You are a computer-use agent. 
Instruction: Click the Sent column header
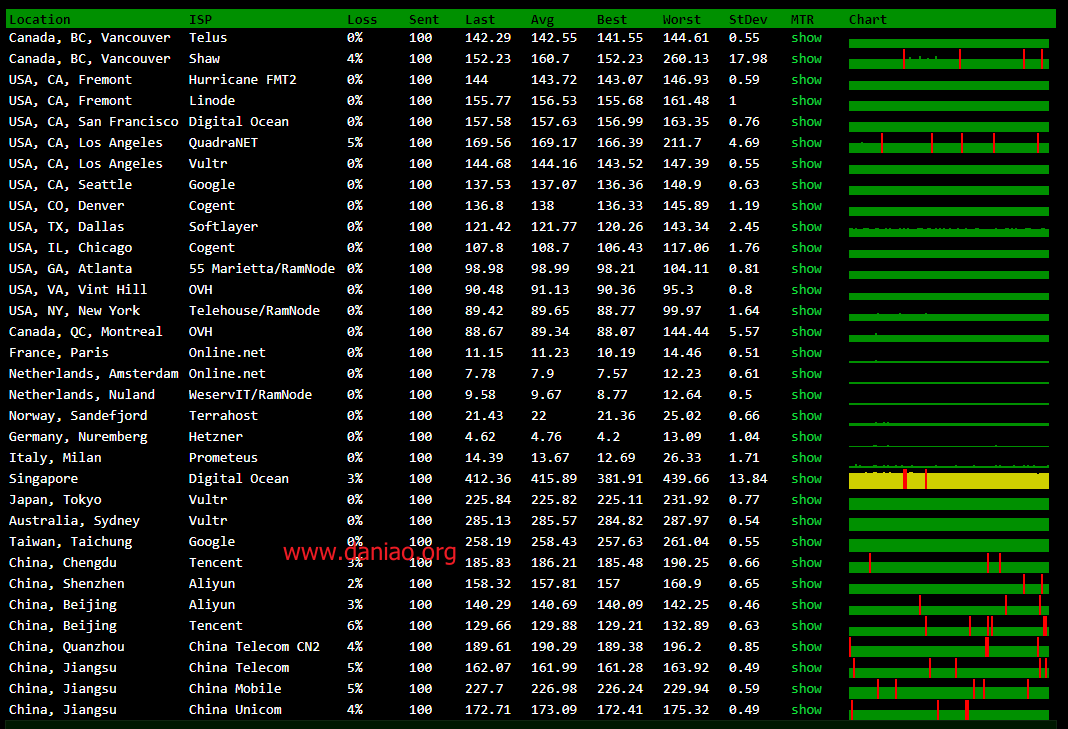tap(424, 20)
